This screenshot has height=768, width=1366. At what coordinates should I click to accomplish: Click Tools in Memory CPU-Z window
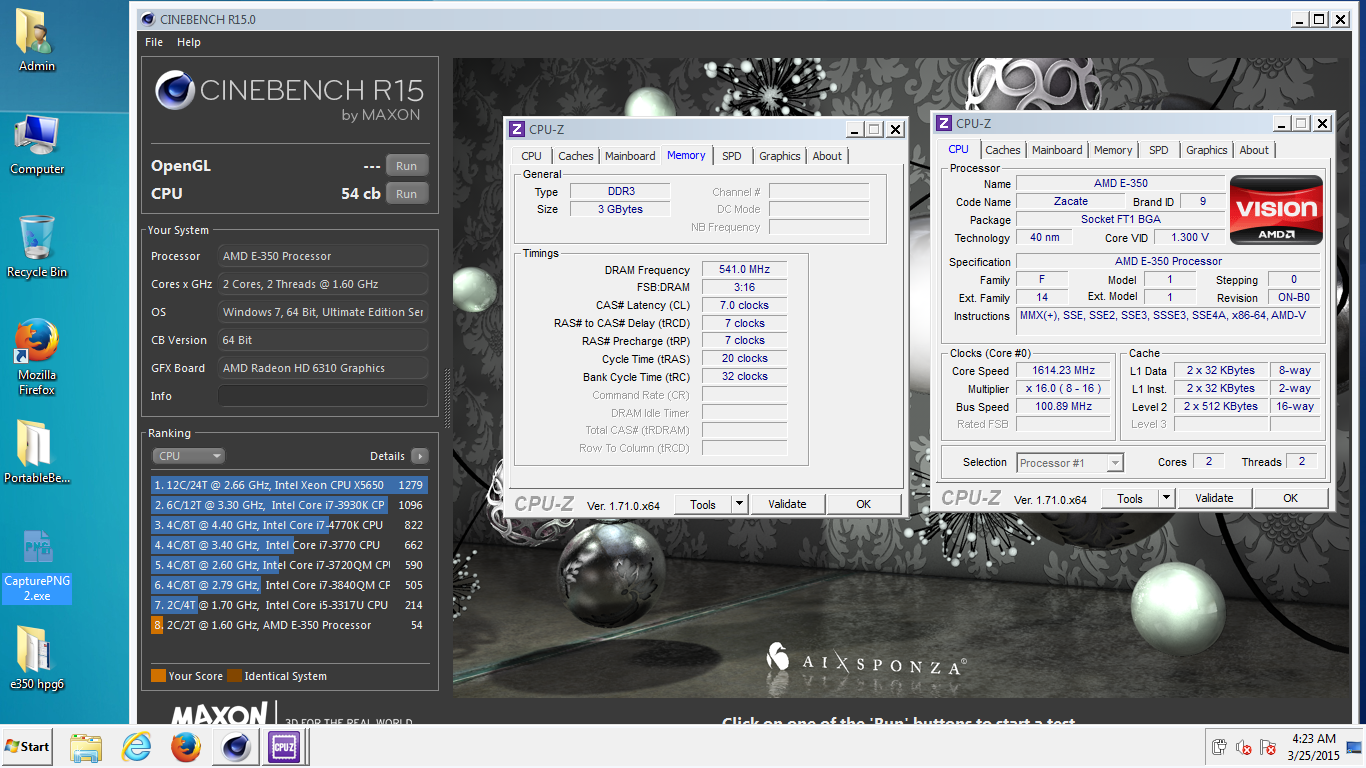pos(703,505)
